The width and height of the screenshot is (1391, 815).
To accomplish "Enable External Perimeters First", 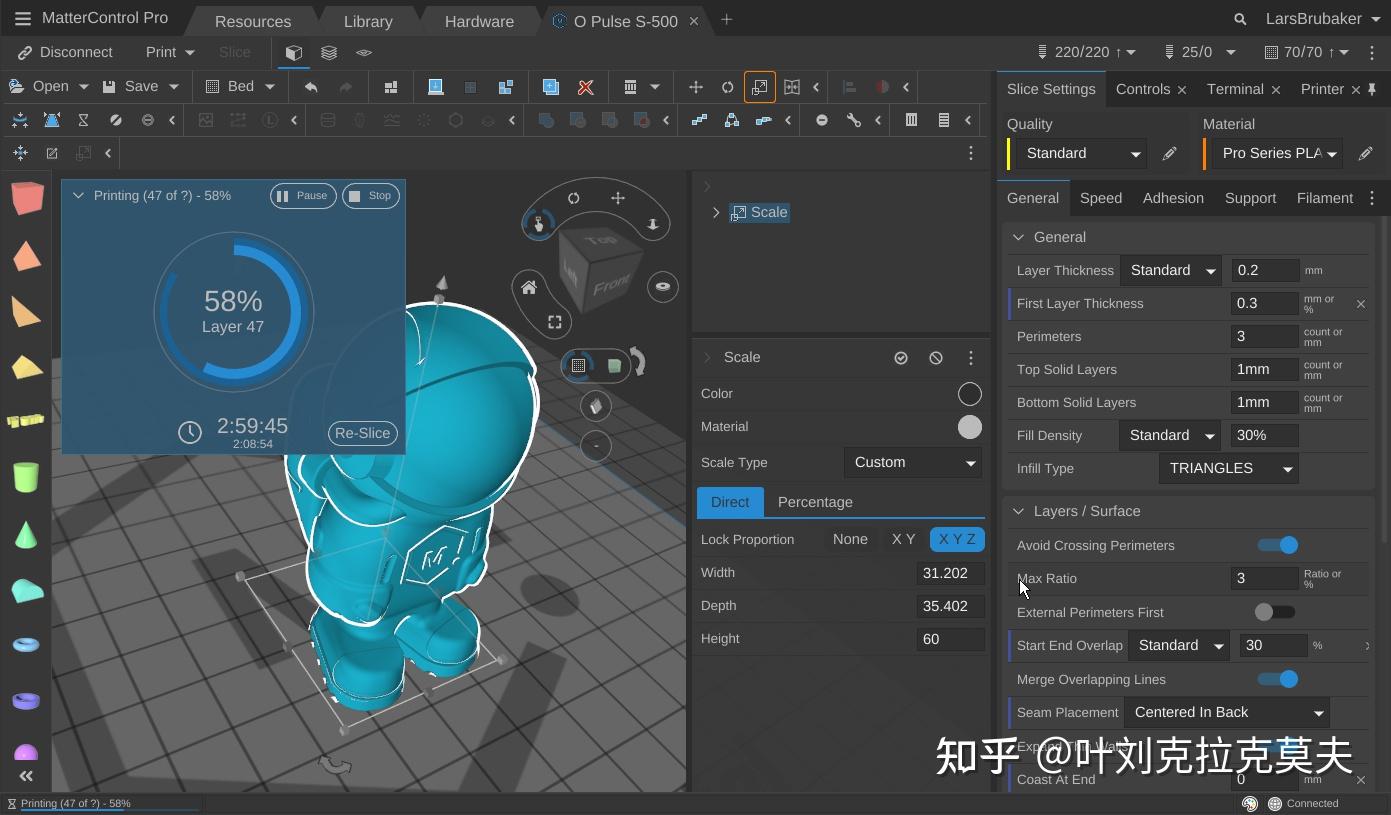I will coord(1274,612).
